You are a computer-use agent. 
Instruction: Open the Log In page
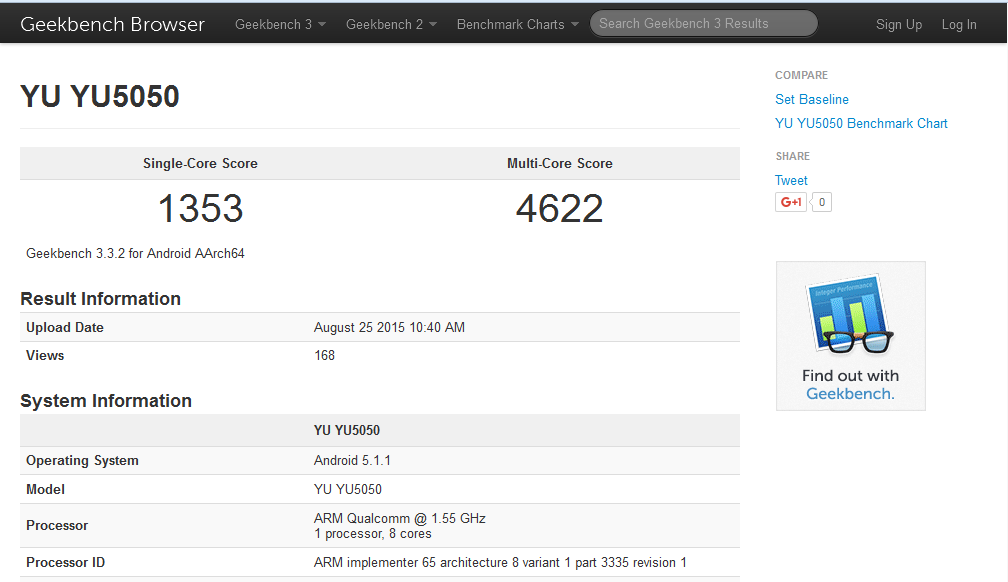[959, 24]
